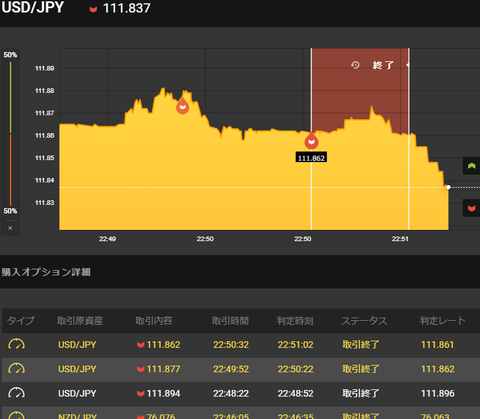480x419 pixels.
Task: Click the trade time 22:48:22
Action: point(231,393)
